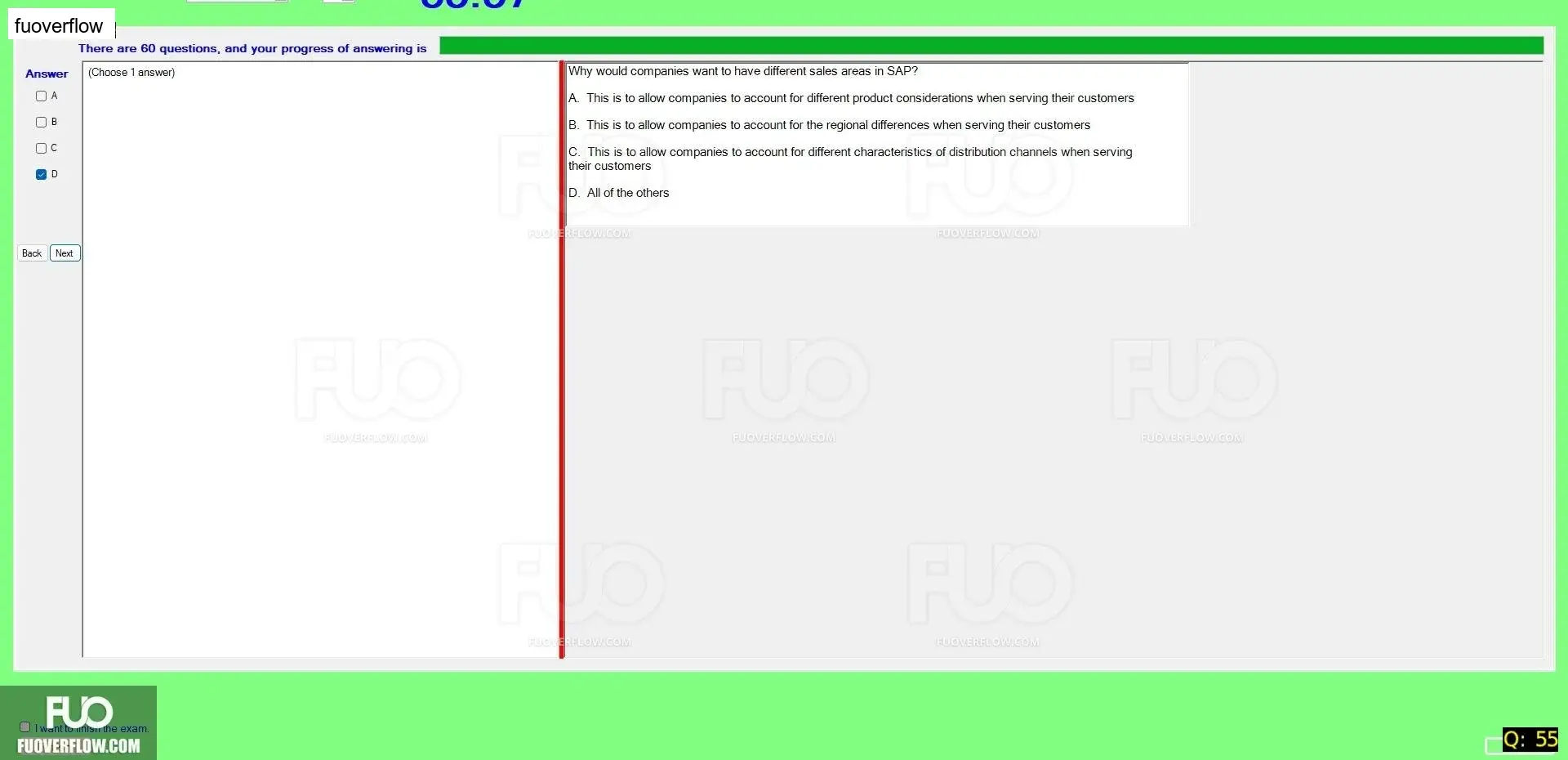Check answer option A checkbox
The height and width of the screenshot is (760, 1568).
pos(41,96)
